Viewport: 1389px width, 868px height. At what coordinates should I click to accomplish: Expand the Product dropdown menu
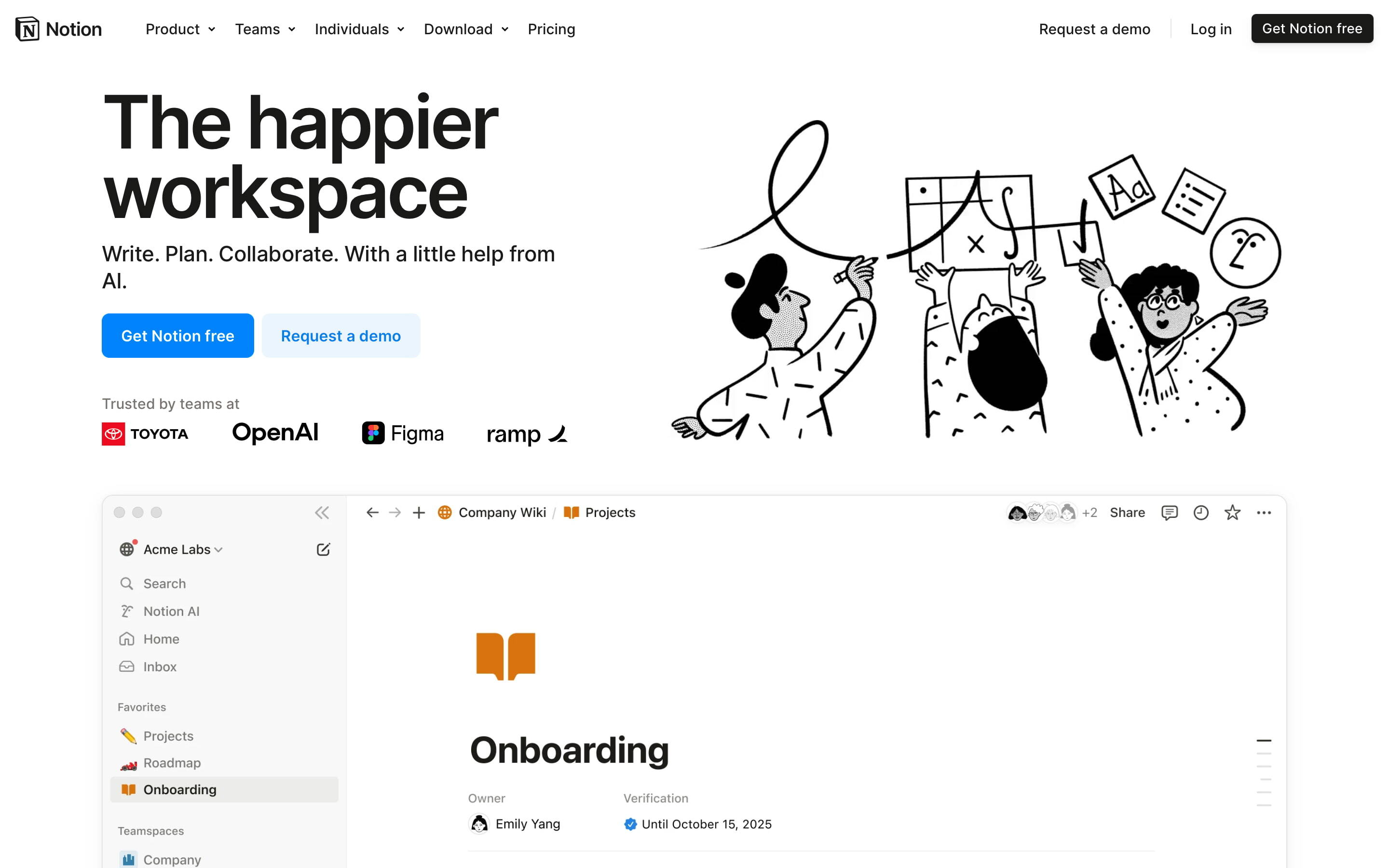point(180,29)
